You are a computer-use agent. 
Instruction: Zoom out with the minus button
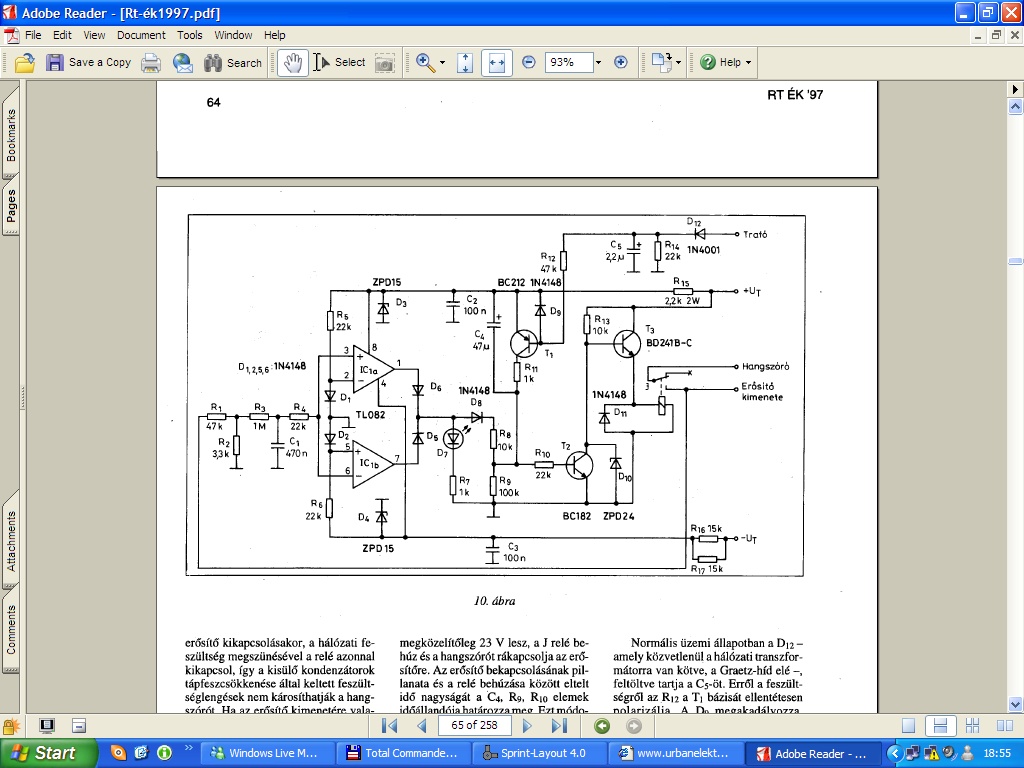point(529,62)
